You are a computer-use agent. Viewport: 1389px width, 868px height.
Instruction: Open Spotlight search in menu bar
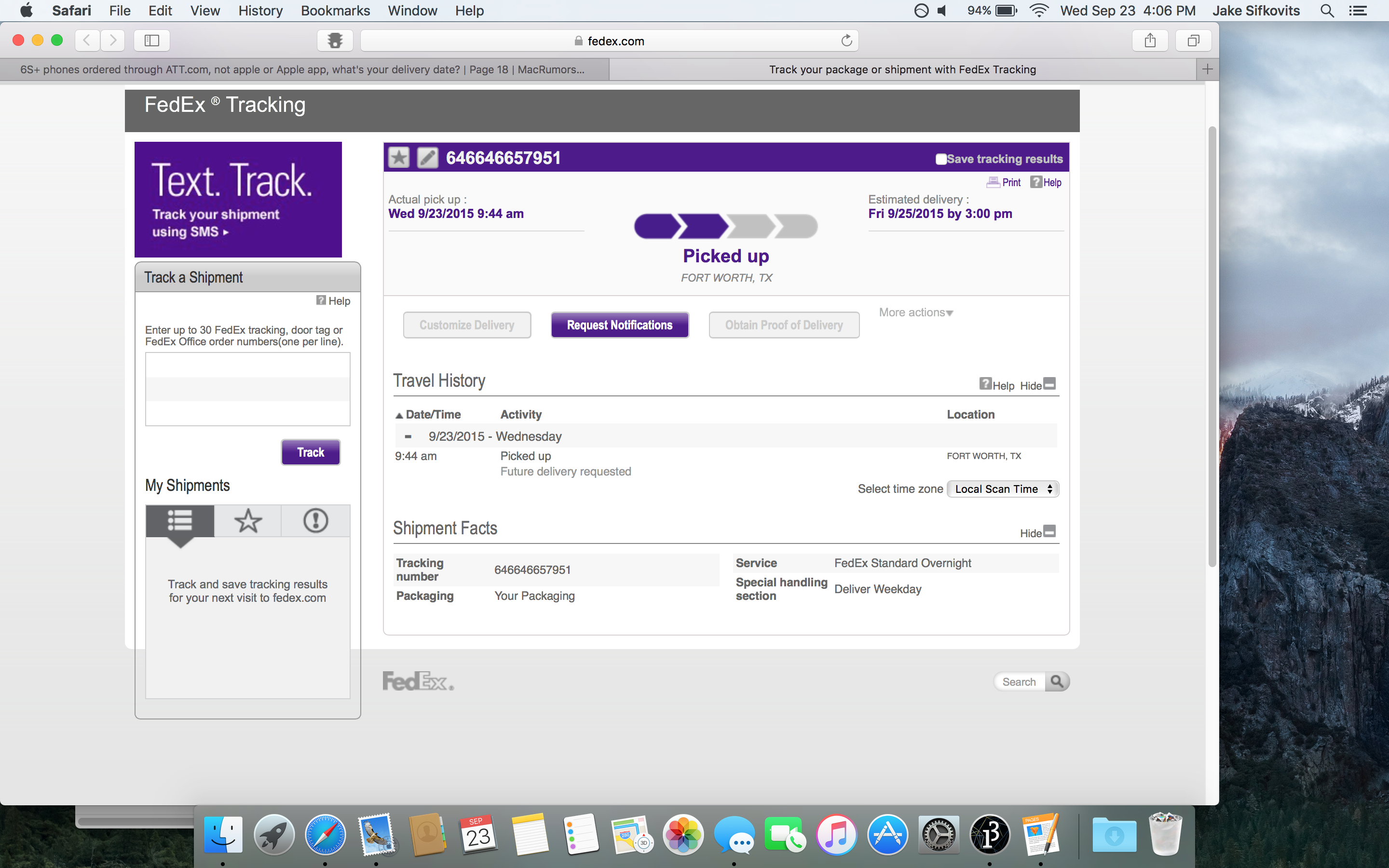1327,11
